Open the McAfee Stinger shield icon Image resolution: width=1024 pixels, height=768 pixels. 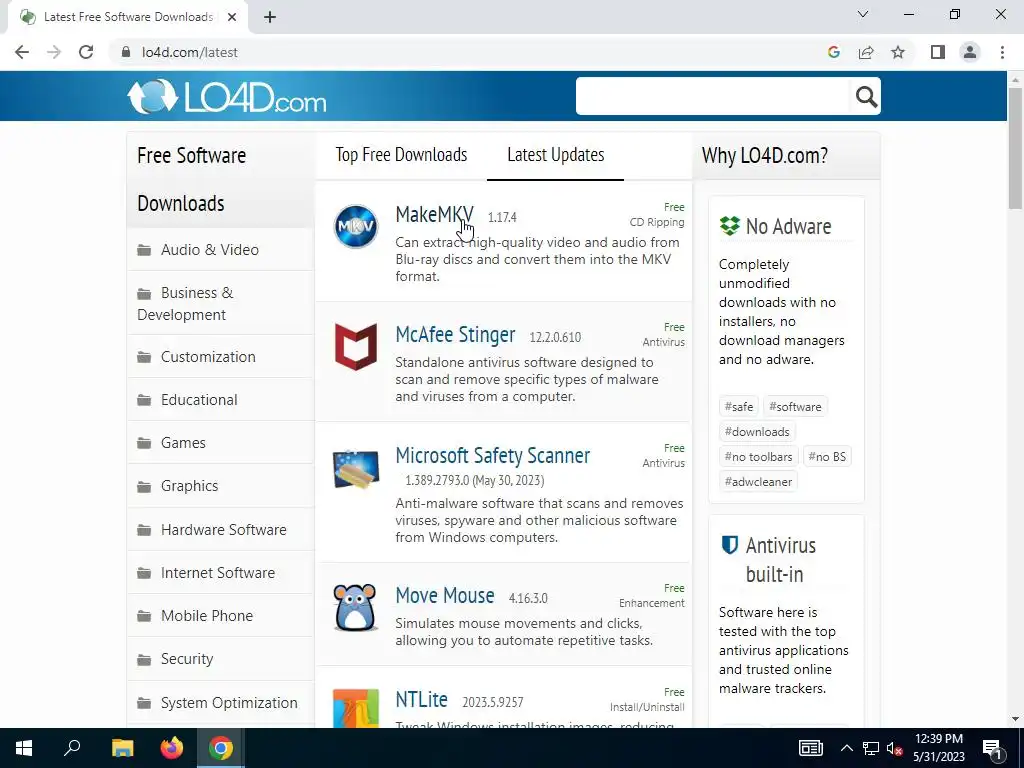(356, 347)
